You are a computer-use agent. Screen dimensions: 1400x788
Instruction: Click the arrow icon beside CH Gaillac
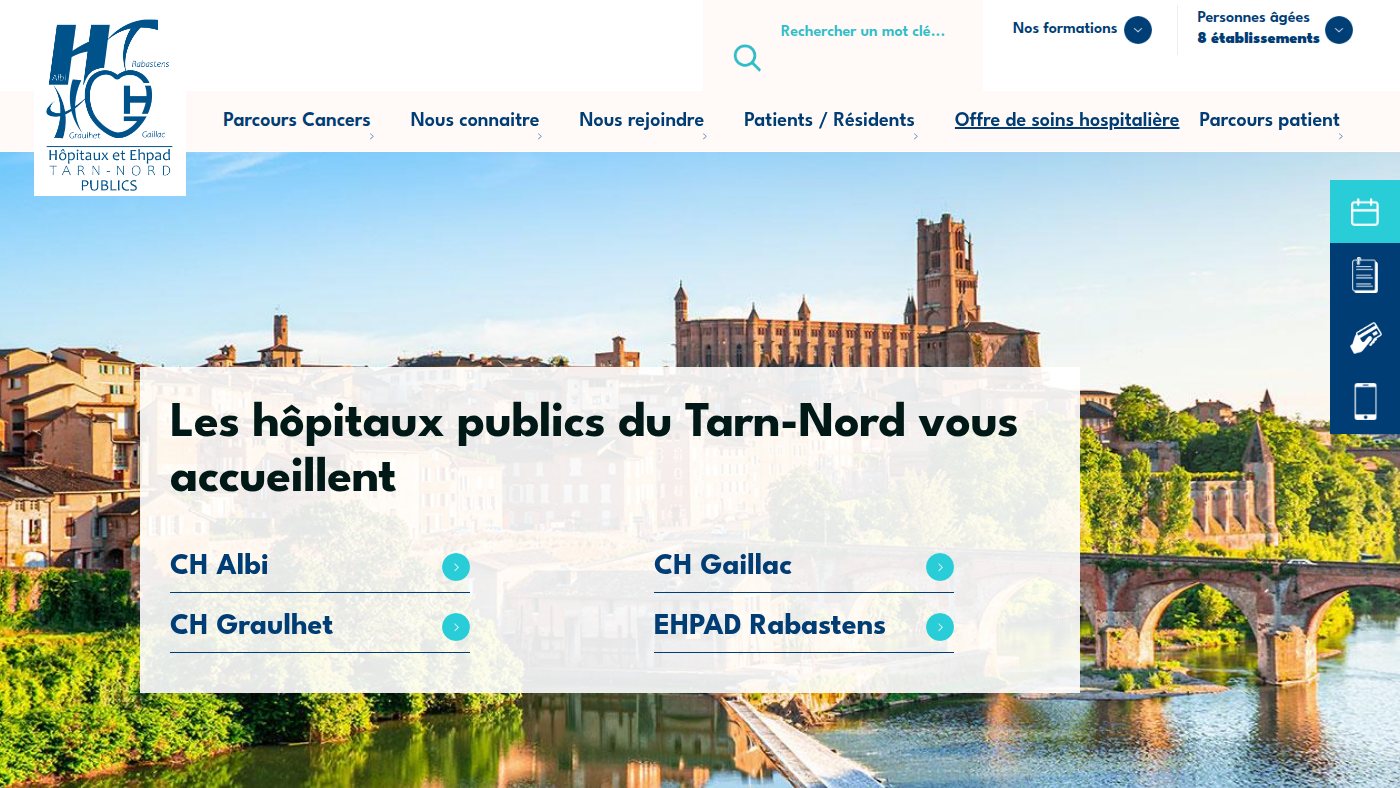(x=940, y=567)
